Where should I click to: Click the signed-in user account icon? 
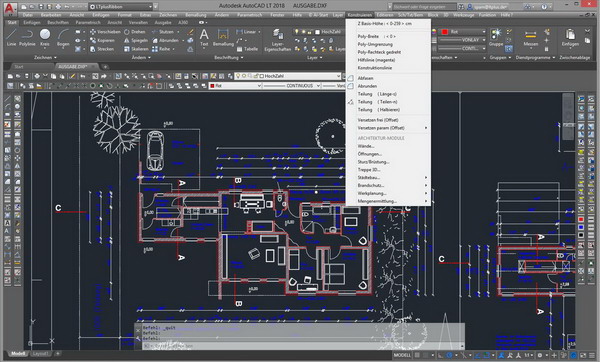click(470, 7)
